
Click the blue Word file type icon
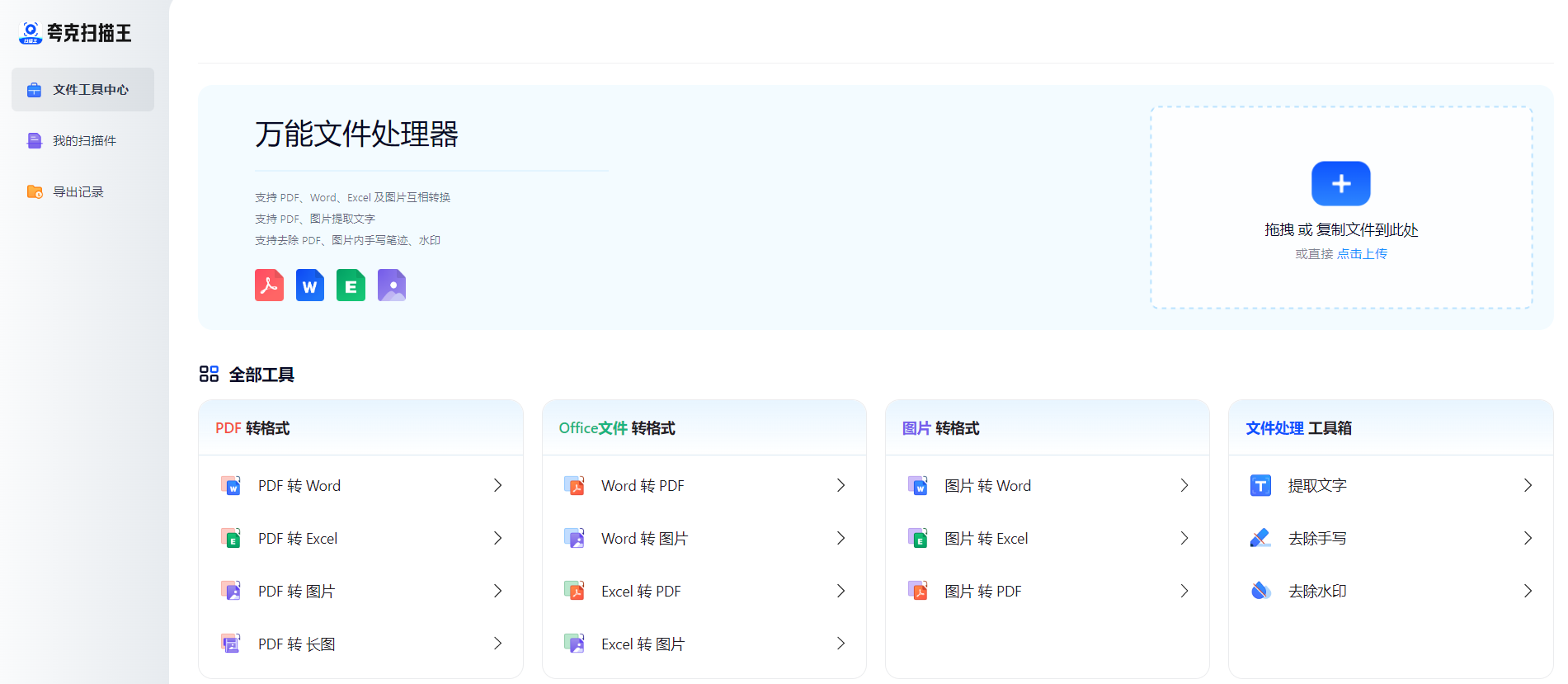(x=310, y=285)
